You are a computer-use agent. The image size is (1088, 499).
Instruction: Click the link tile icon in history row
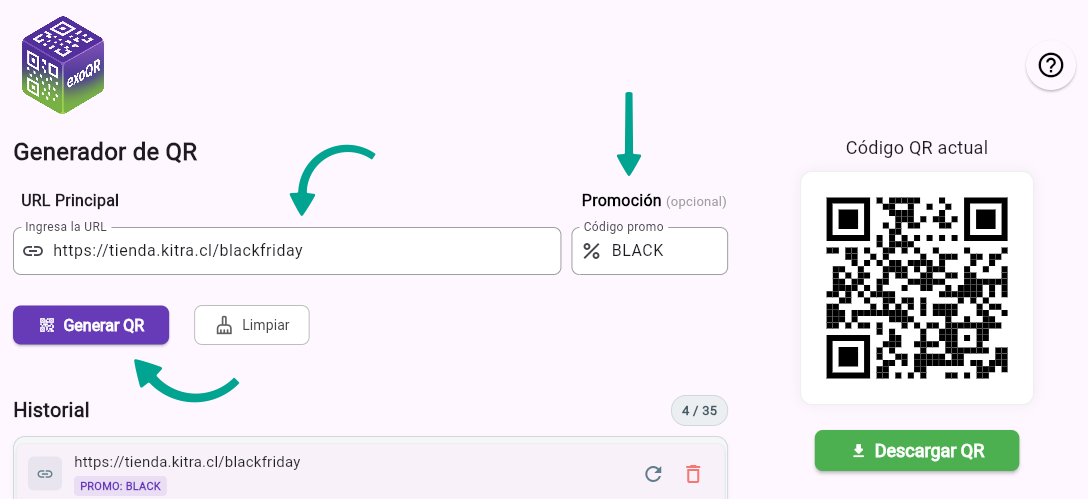click(45, 474)
